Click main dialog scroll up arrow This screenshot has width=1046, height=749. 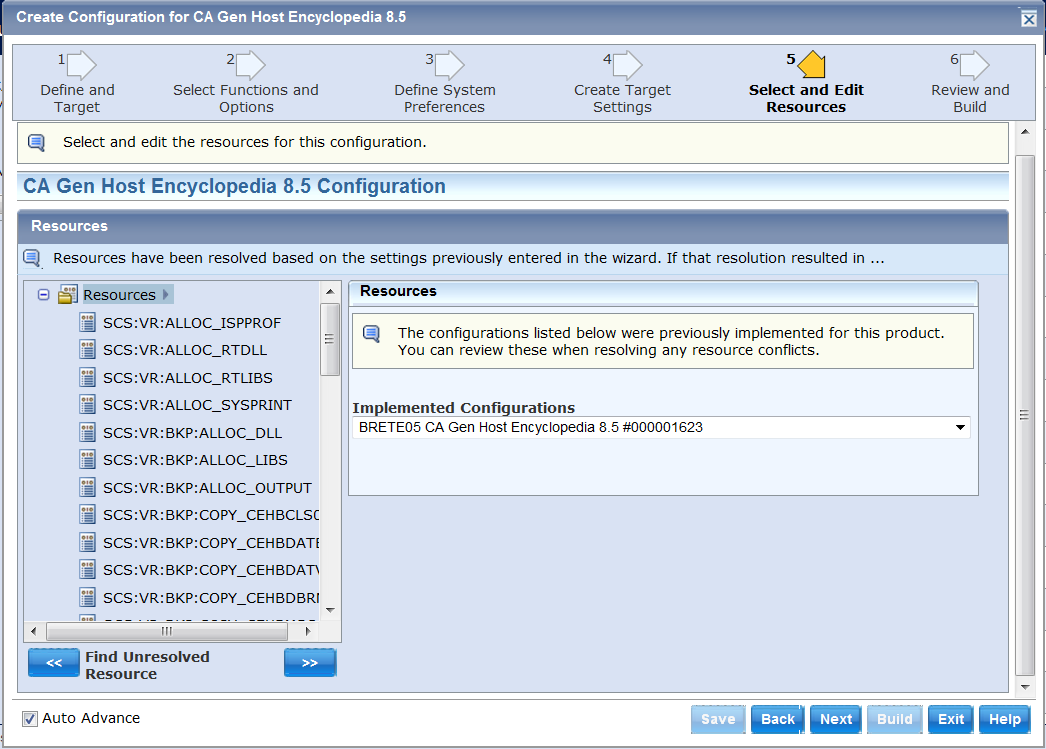[x=1025, y=131]
